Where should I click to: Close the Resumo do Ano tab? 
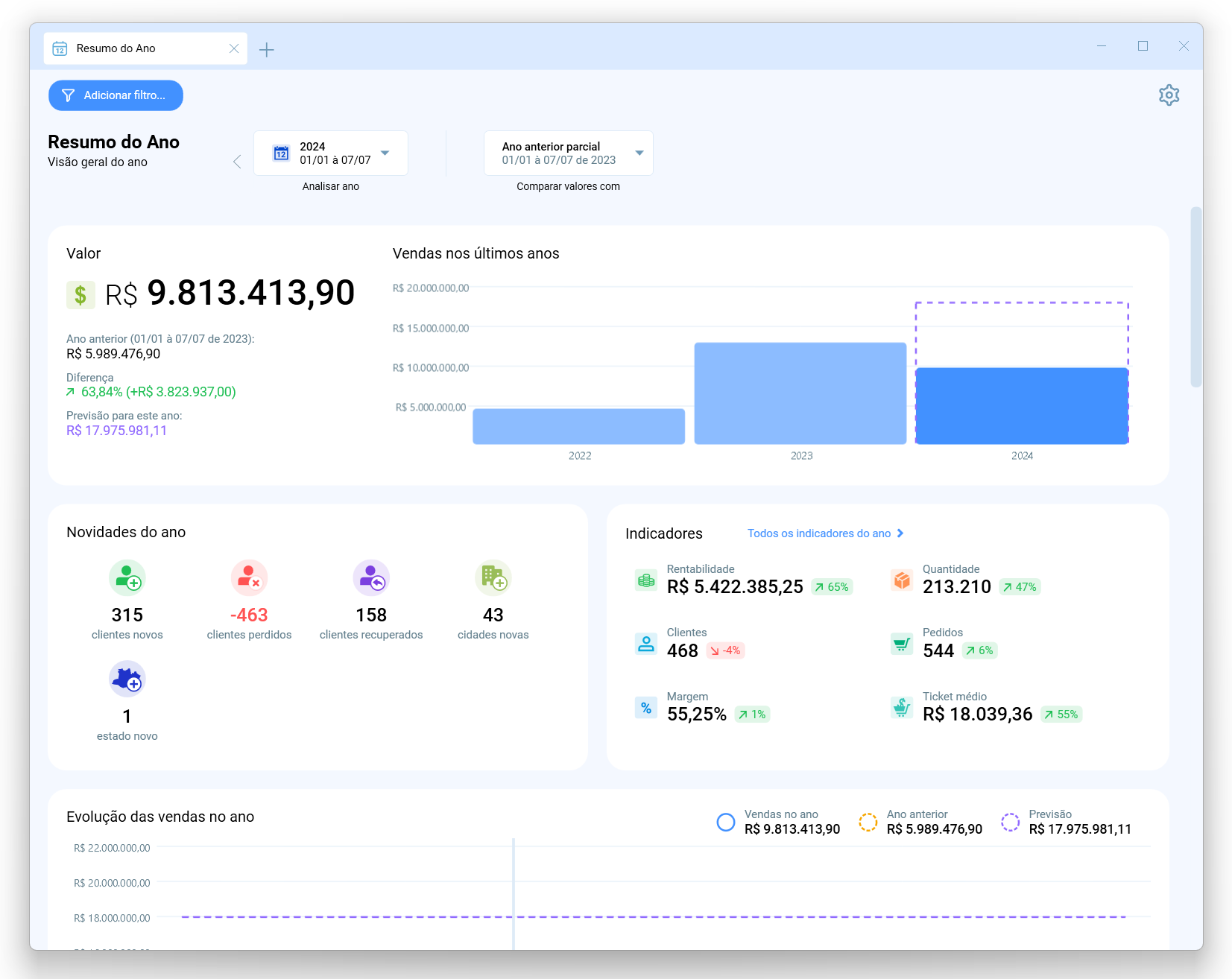tap(234, 48)
